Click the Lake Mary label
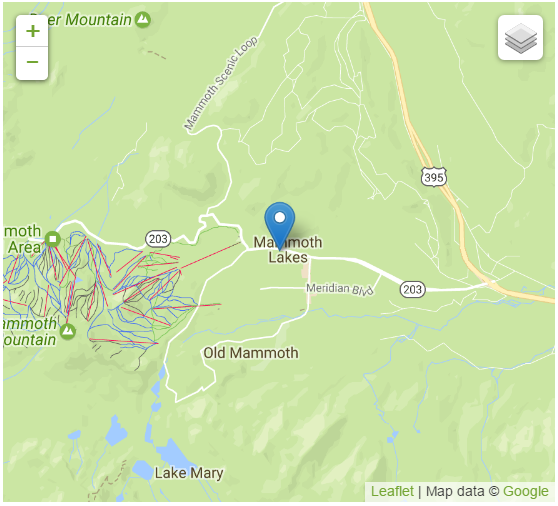 [189, 473]
